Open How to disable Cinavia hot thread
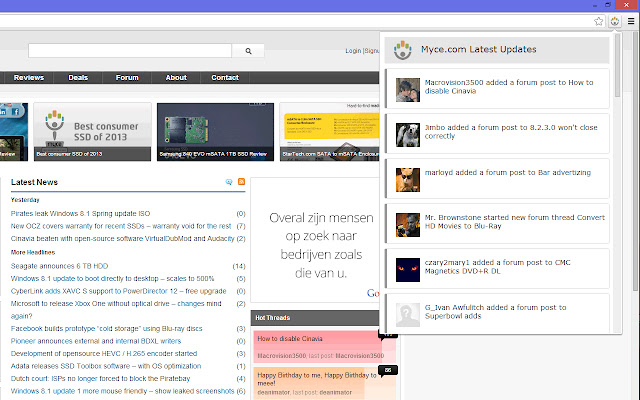The image size is (640, 400). (x=290, y=339)
